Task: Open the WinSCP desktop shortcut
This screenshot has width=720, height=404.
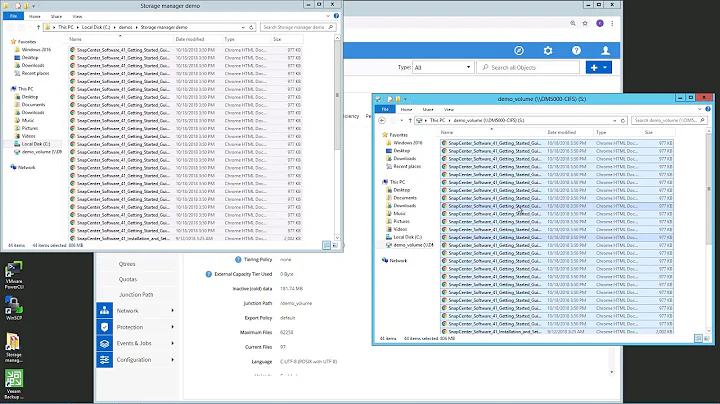Action: (x=14, y=308)
